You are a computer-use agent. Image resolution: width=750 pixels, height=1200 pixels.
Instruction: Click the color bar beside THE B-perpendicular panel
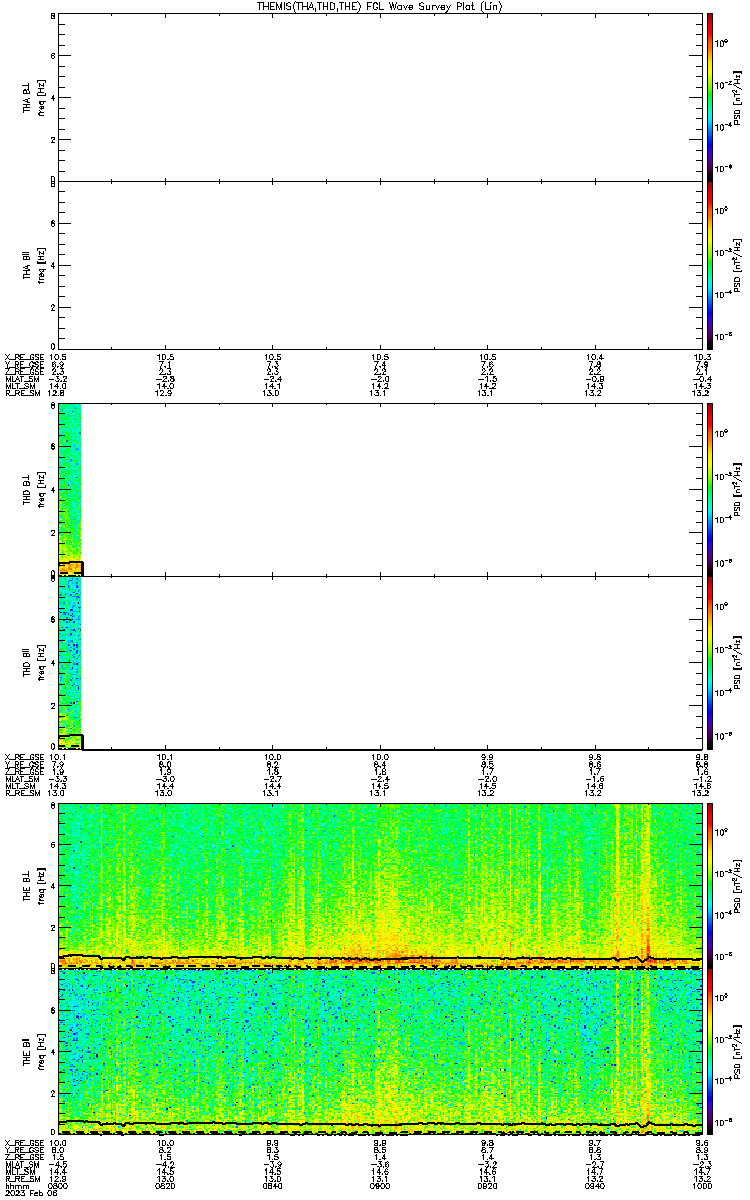[x=709, y=886]
